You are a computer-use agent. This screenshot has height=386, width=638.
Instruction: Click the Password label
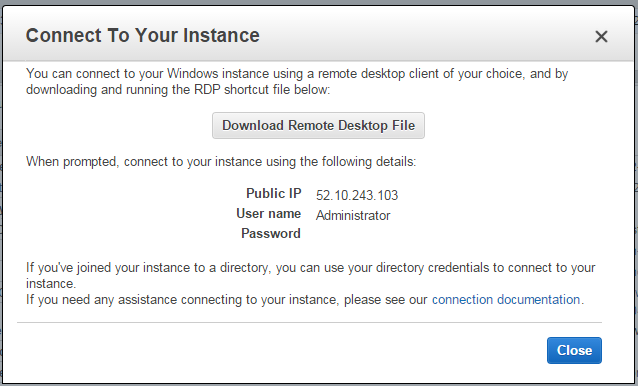coord(271,233)
